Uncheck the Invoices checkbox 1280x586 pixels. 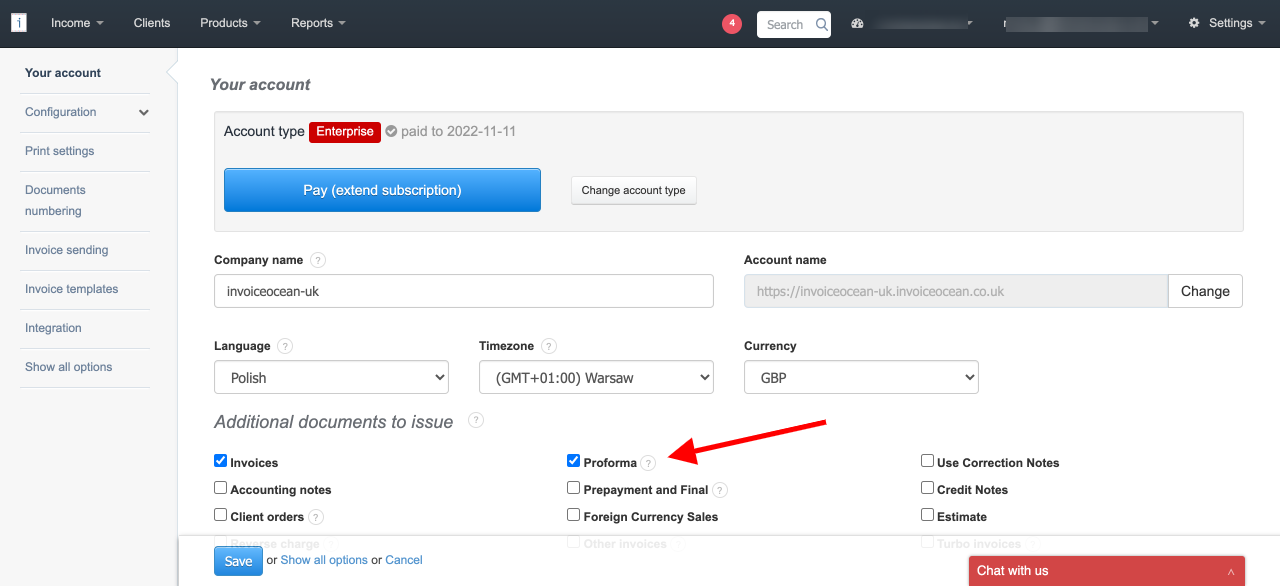click(x=220, y=461)
